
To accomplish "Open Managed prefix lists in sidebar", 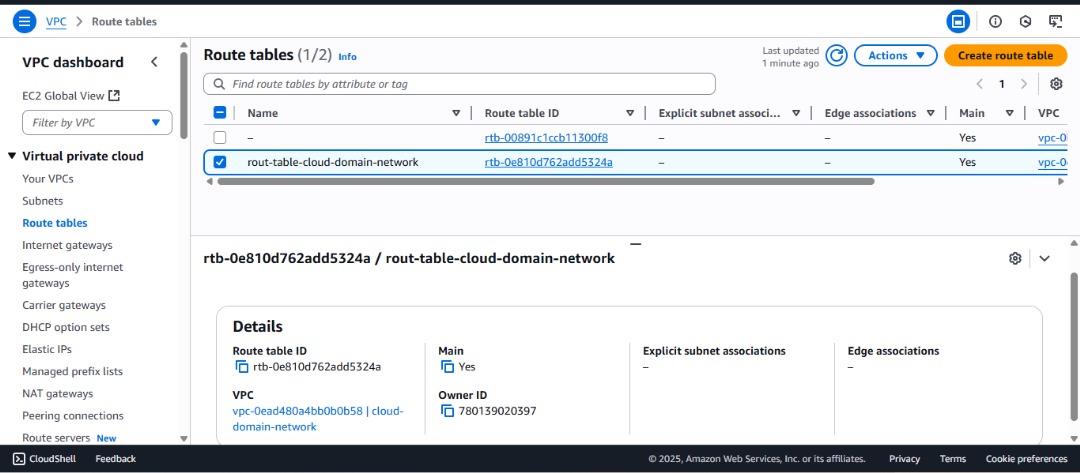I will (x=72, y=372).
